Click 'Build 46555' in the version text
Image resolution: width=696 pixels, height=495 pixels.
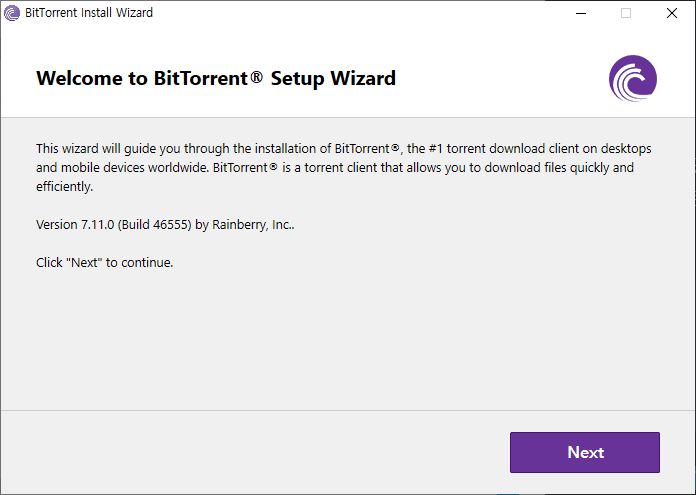point(154,225)
